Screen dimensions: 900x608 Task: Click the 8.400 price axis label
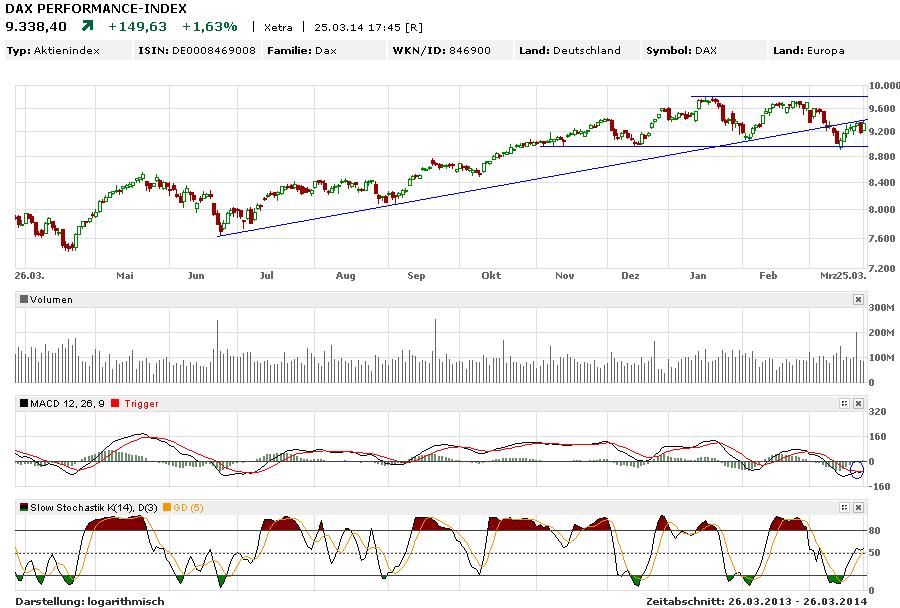tap(882, 183)
